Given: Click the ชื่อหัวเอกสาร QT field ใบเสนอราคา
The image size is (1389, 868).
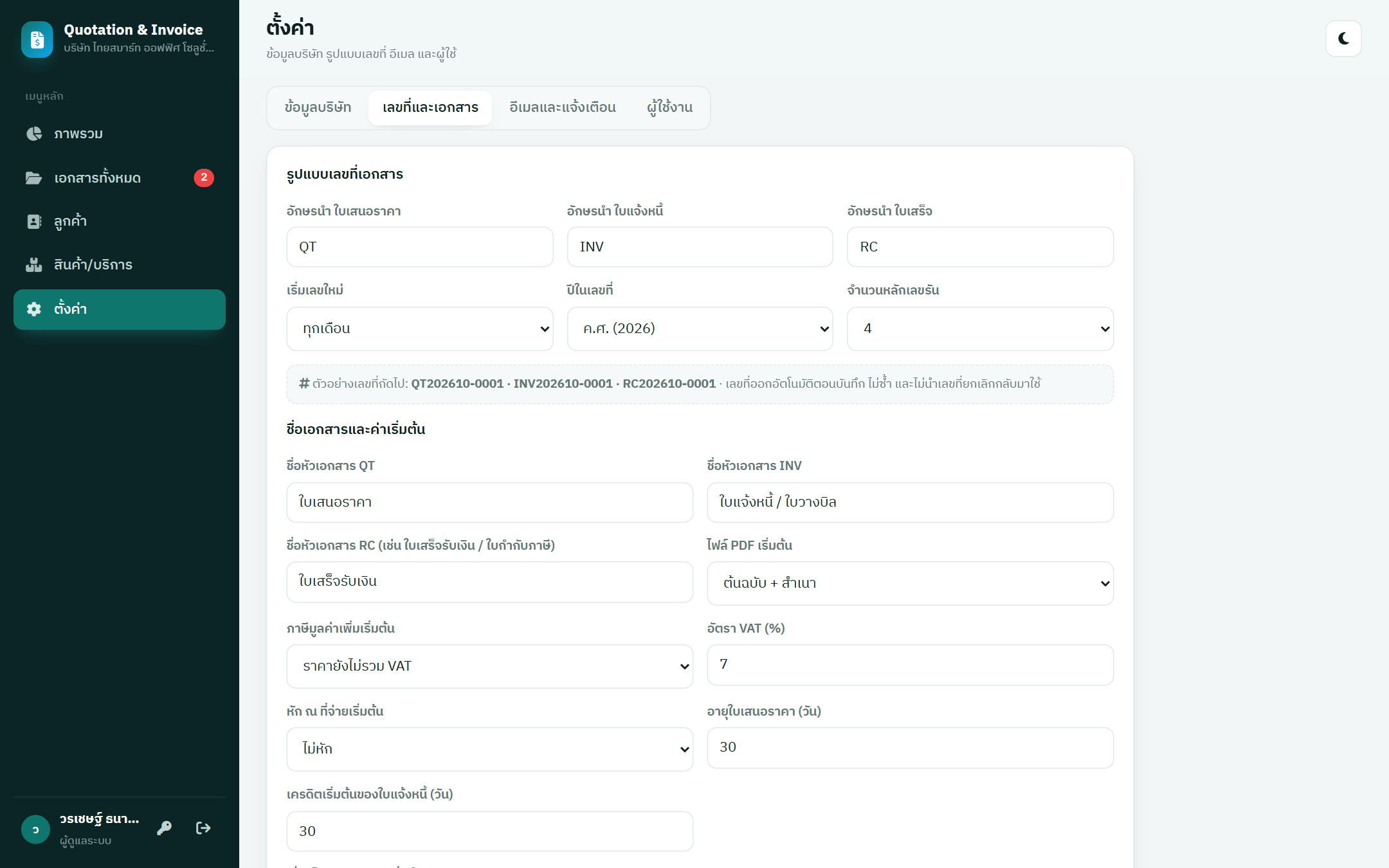Looking at the screenshot, I should [490, 502].
